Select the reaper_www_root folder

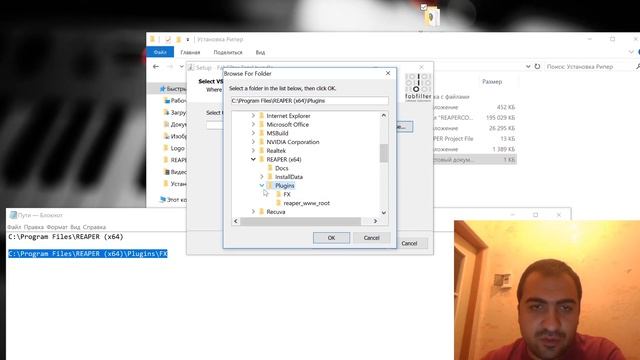point(307,203)
